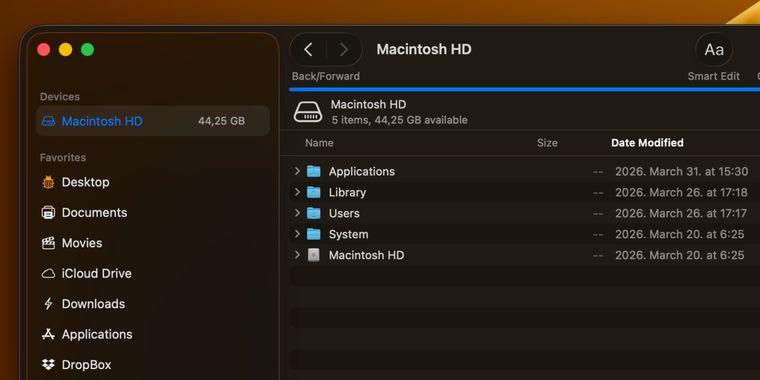Image resolution: width=760 pixels, height=380 pixels.
Task: Open Documents from Favorites
Action: 95,213
